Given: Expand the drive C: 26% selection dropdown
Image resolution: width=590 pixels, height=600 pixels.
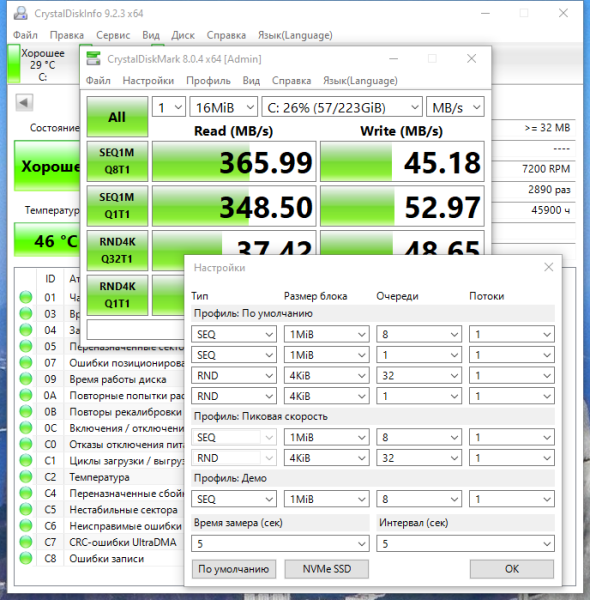Looking at the screenshot, I should [x=342, y=107].
